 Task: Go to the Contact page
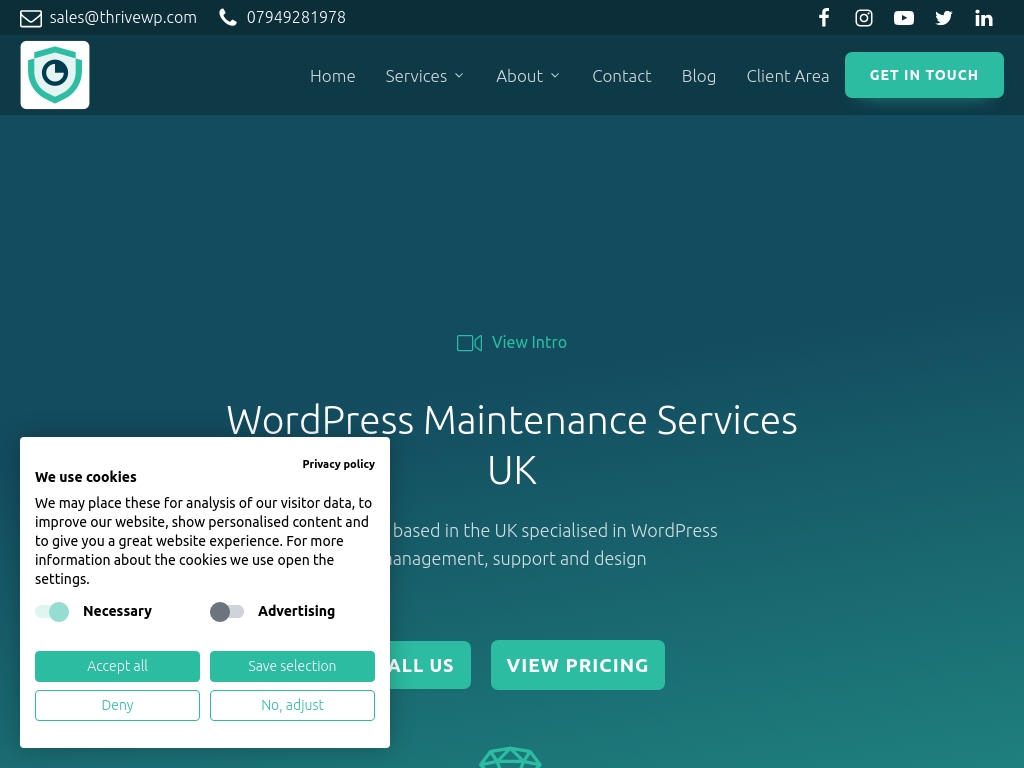[x=622, y=76]
